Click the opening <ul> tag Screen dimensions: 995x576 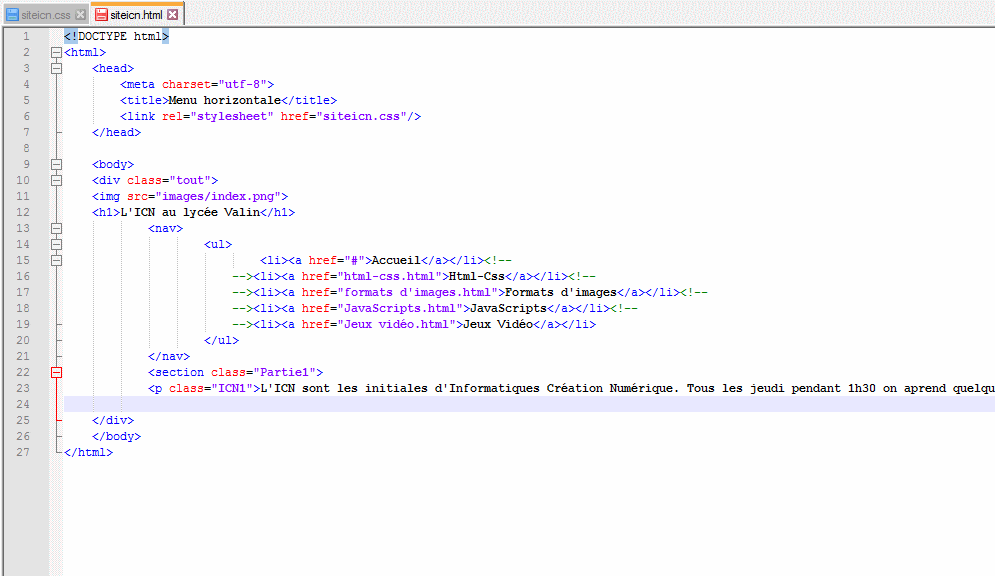click(218, 244)
